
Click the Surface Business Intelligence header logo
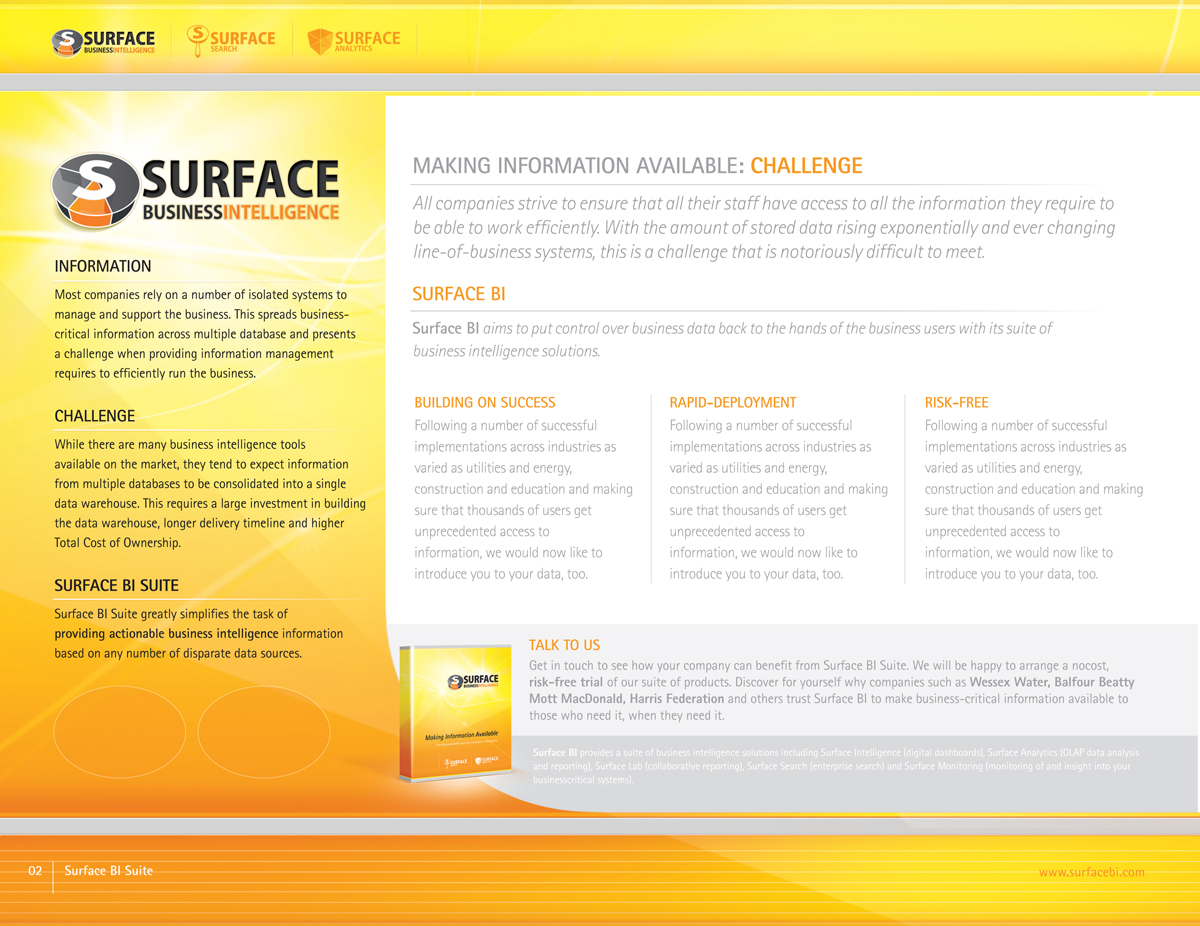pos(104,41)
